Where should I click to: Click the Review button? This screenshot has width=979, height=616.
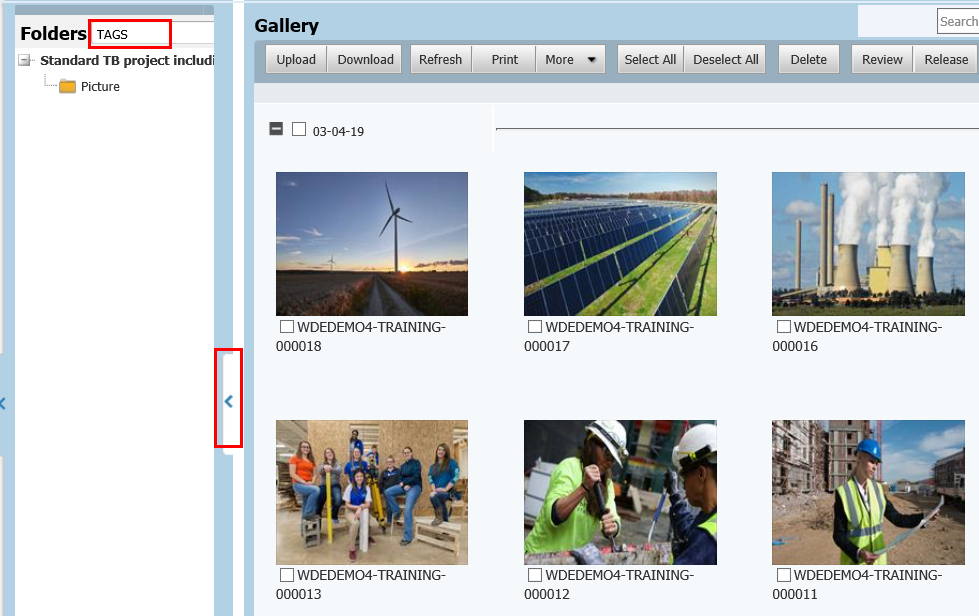coord(881,59)
